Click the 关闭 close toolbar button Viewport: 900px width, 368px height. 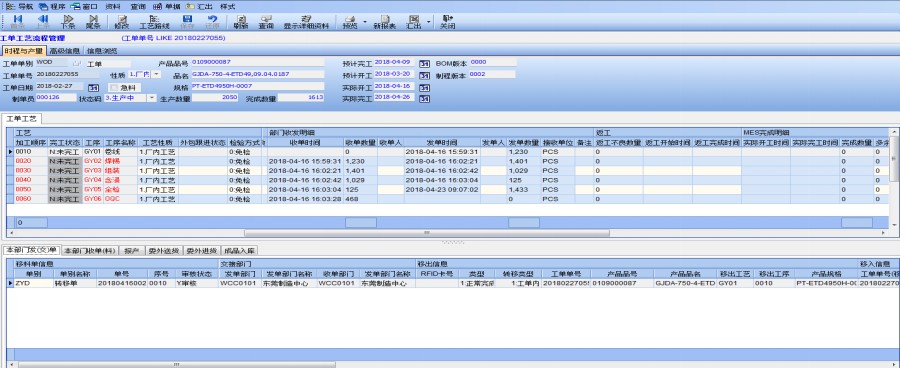448,22
